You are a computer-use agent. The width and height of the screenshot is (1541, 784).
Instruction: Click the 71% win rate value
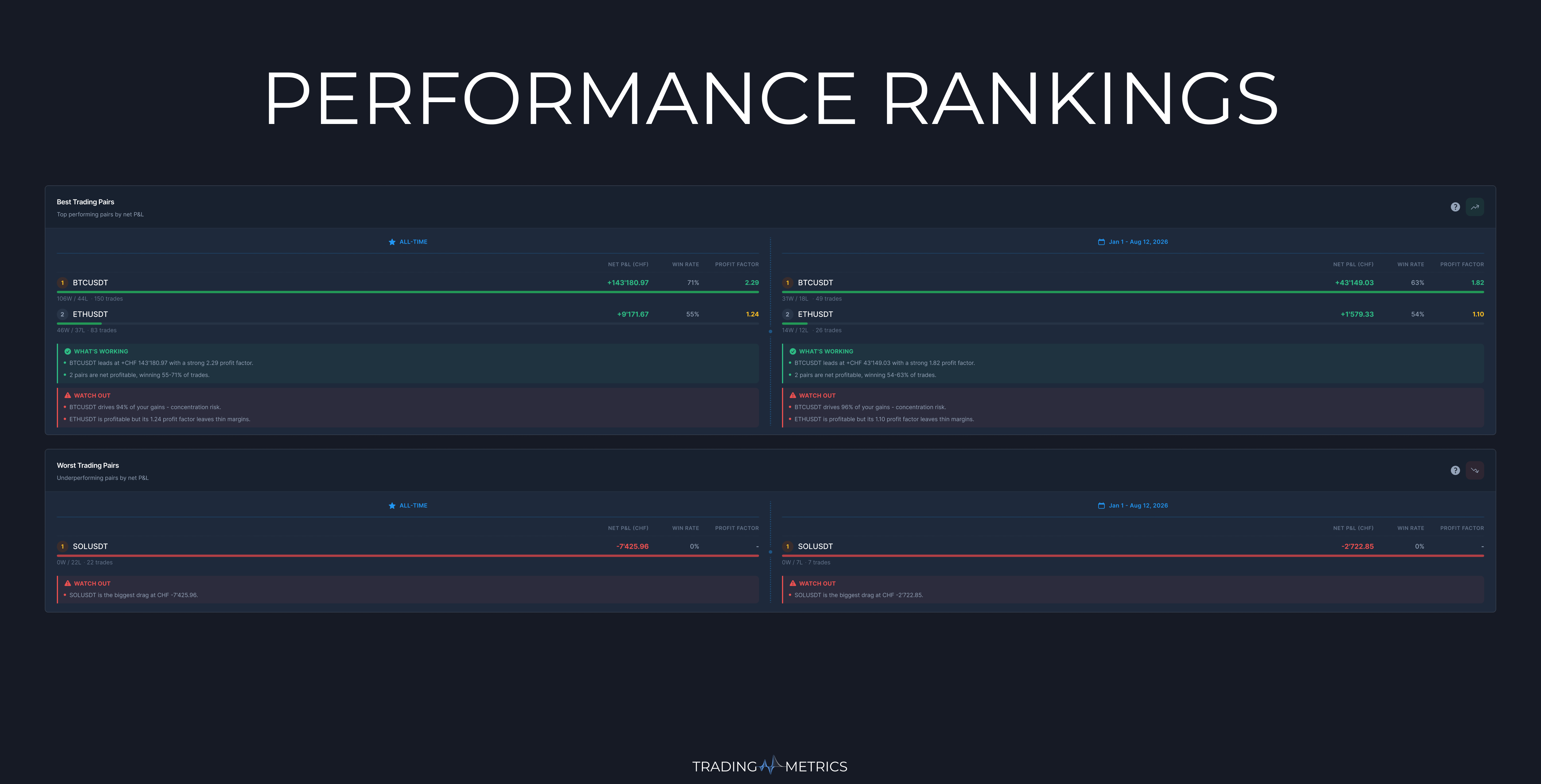click(693, 283)
